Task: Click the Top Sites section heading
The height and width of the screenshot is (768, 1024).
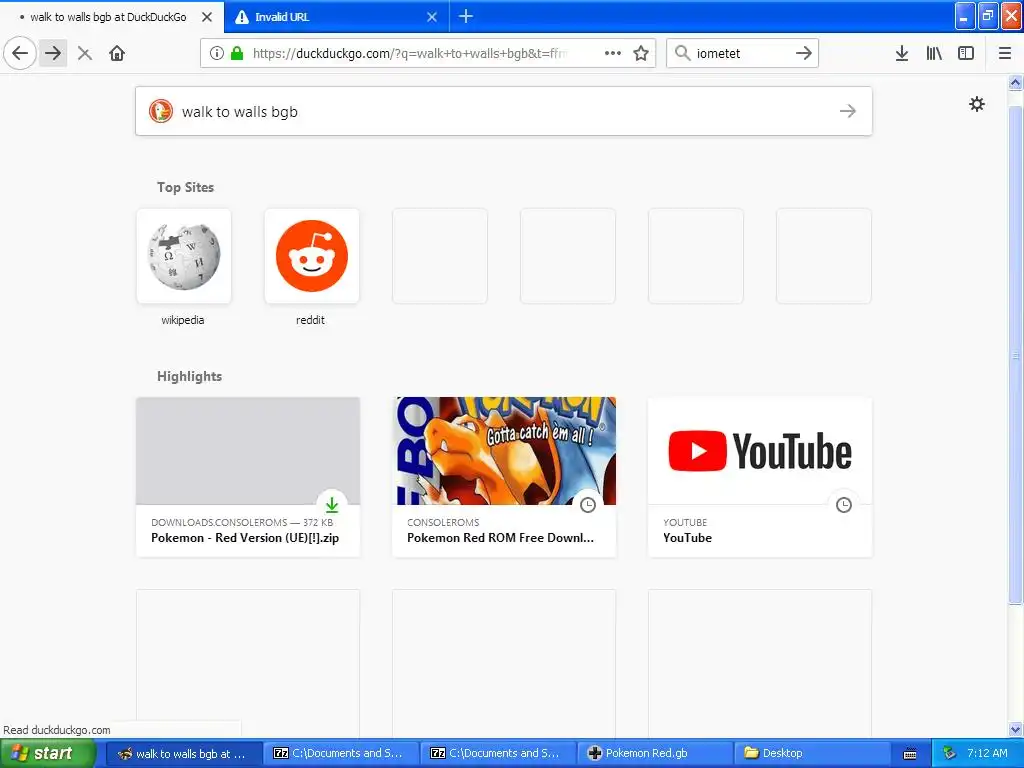Action: (185, 187)
